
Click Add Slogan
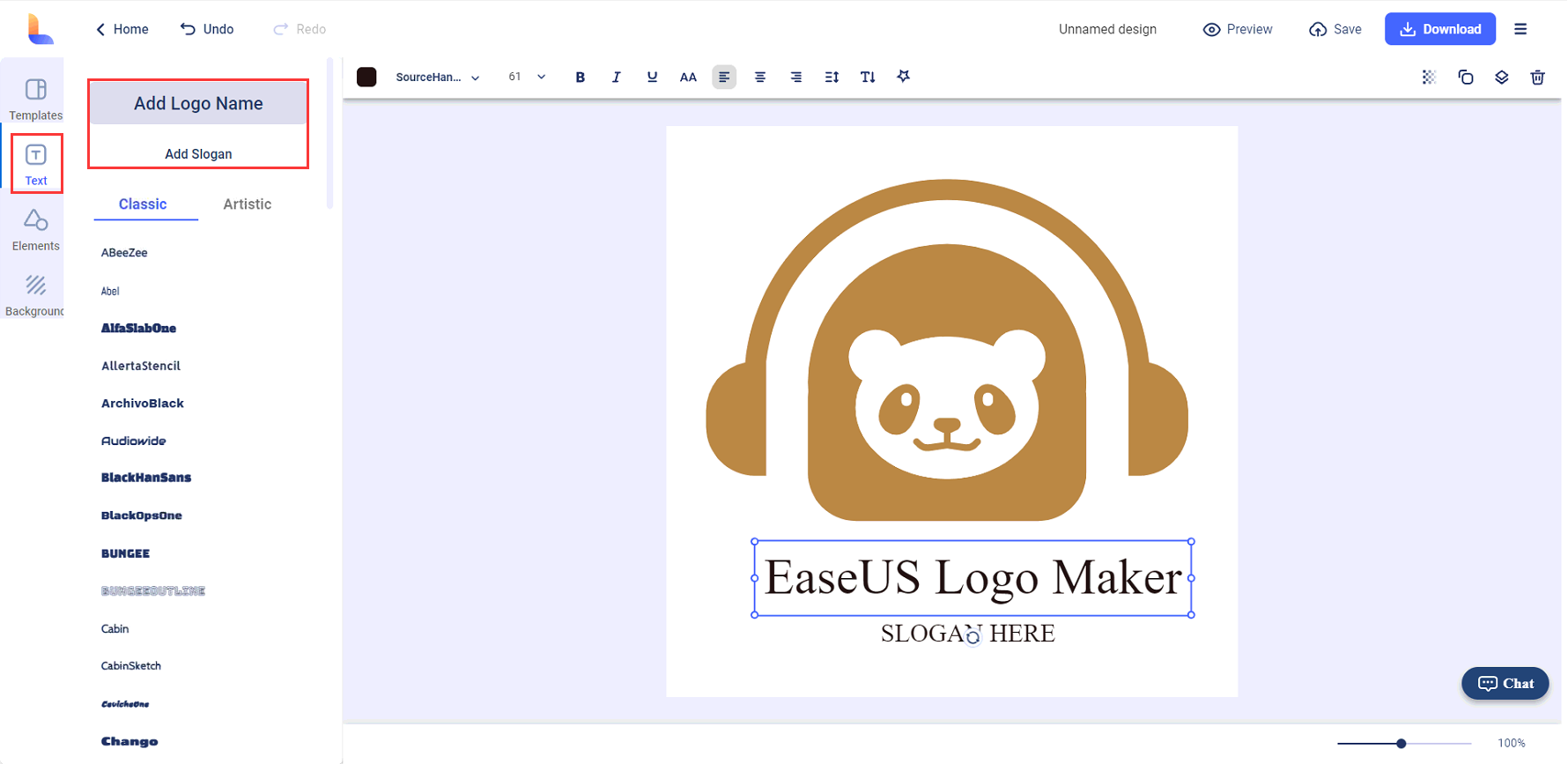click(x=198, y=154)
